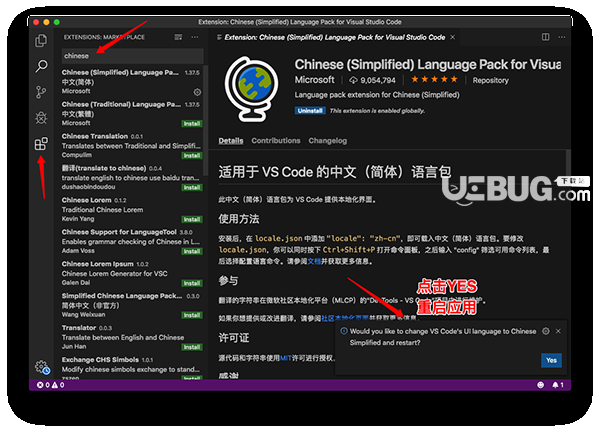
Task: Select Chinese (Traditional) Language Pack list item
Action: pos(132,114)
